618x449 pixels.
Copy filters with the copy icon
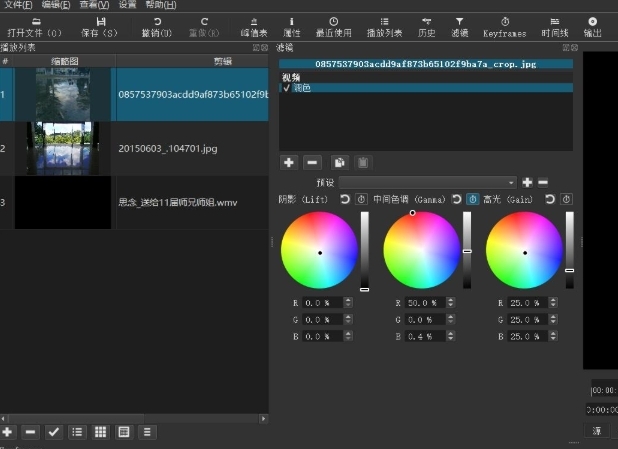(339, 162)
